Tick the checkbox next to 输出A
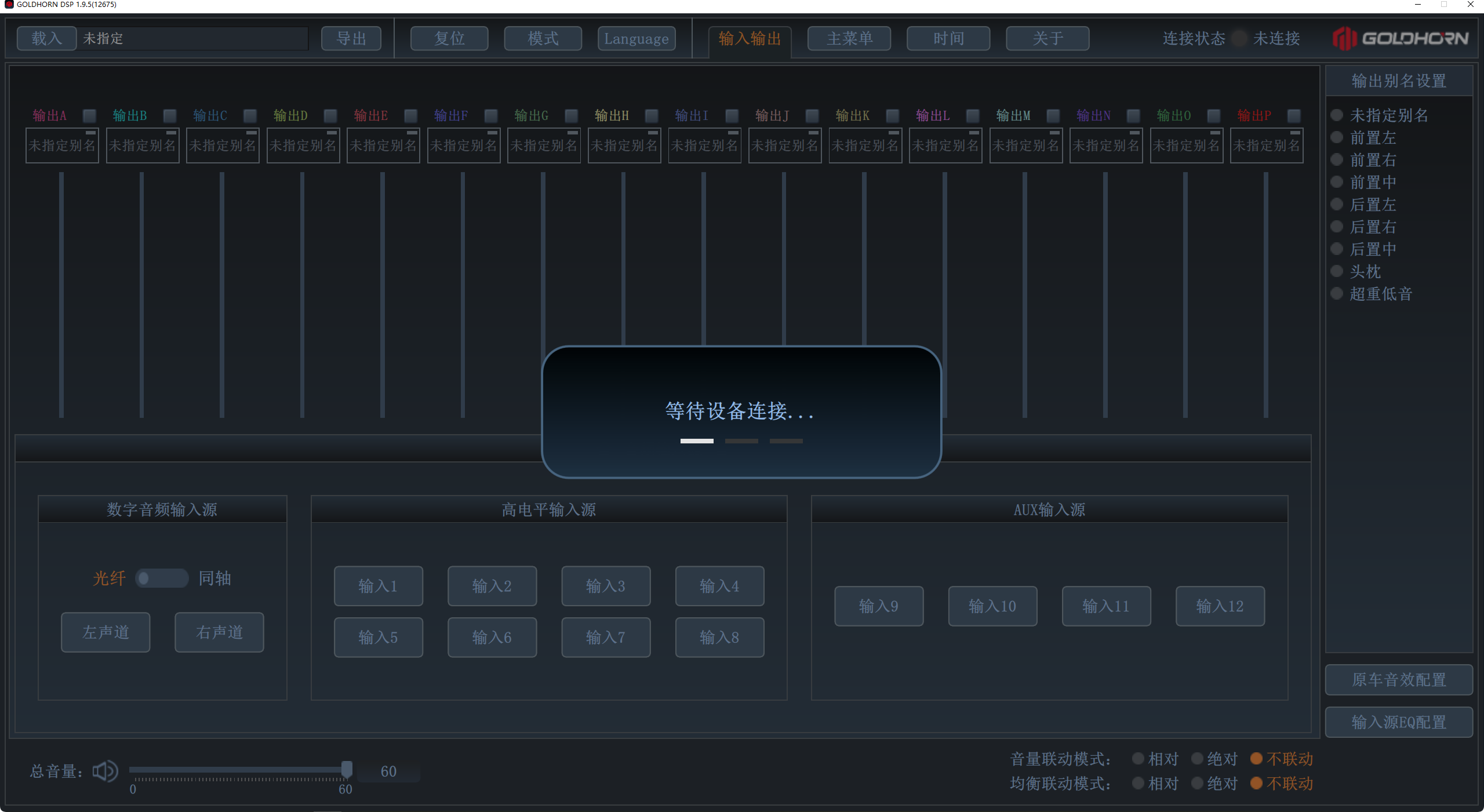Screen dimensions: 1484x812 (89, 115)
